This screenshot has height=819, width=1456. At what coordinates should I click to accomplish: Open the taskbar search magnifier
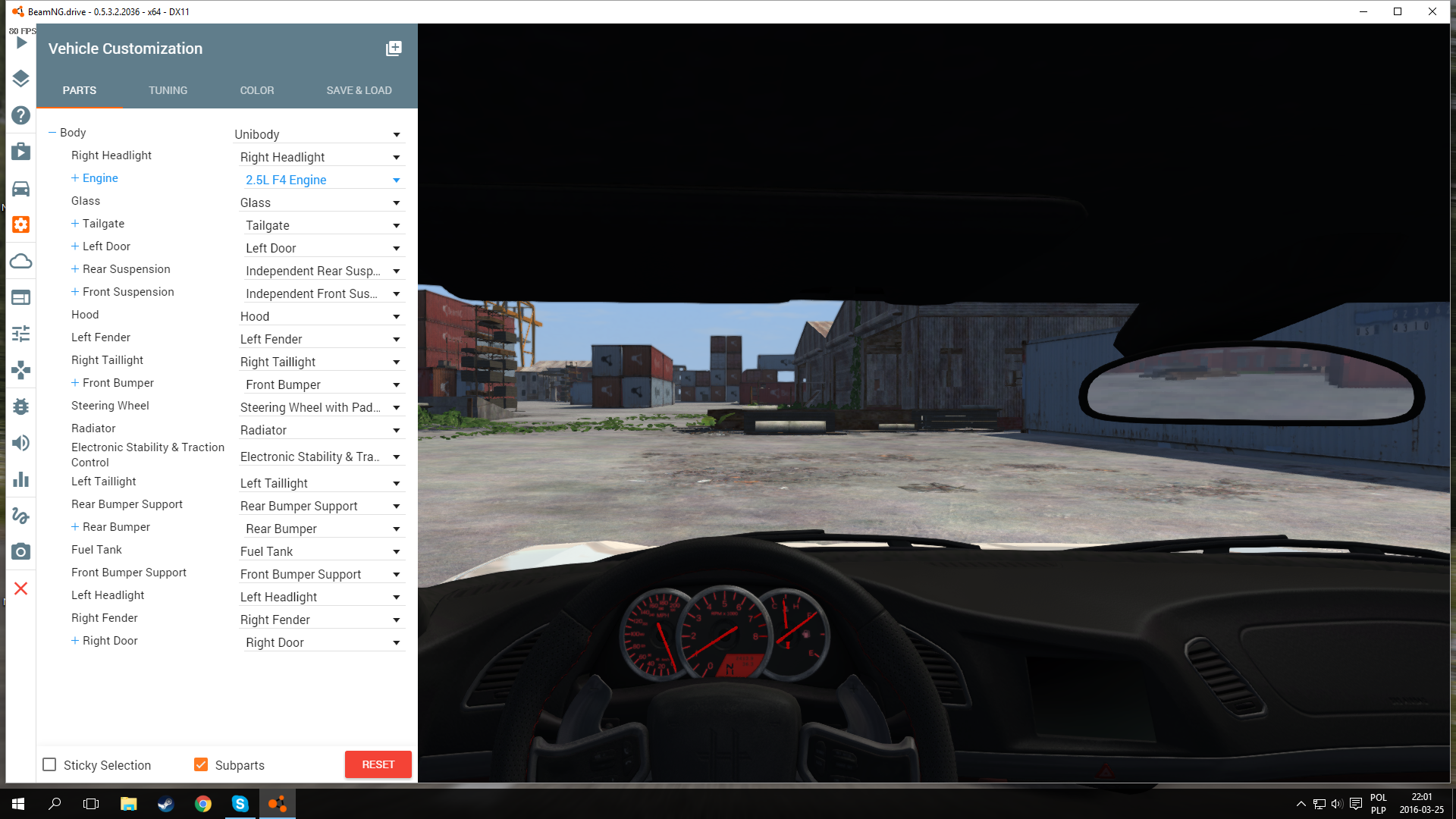click(55, 804)
